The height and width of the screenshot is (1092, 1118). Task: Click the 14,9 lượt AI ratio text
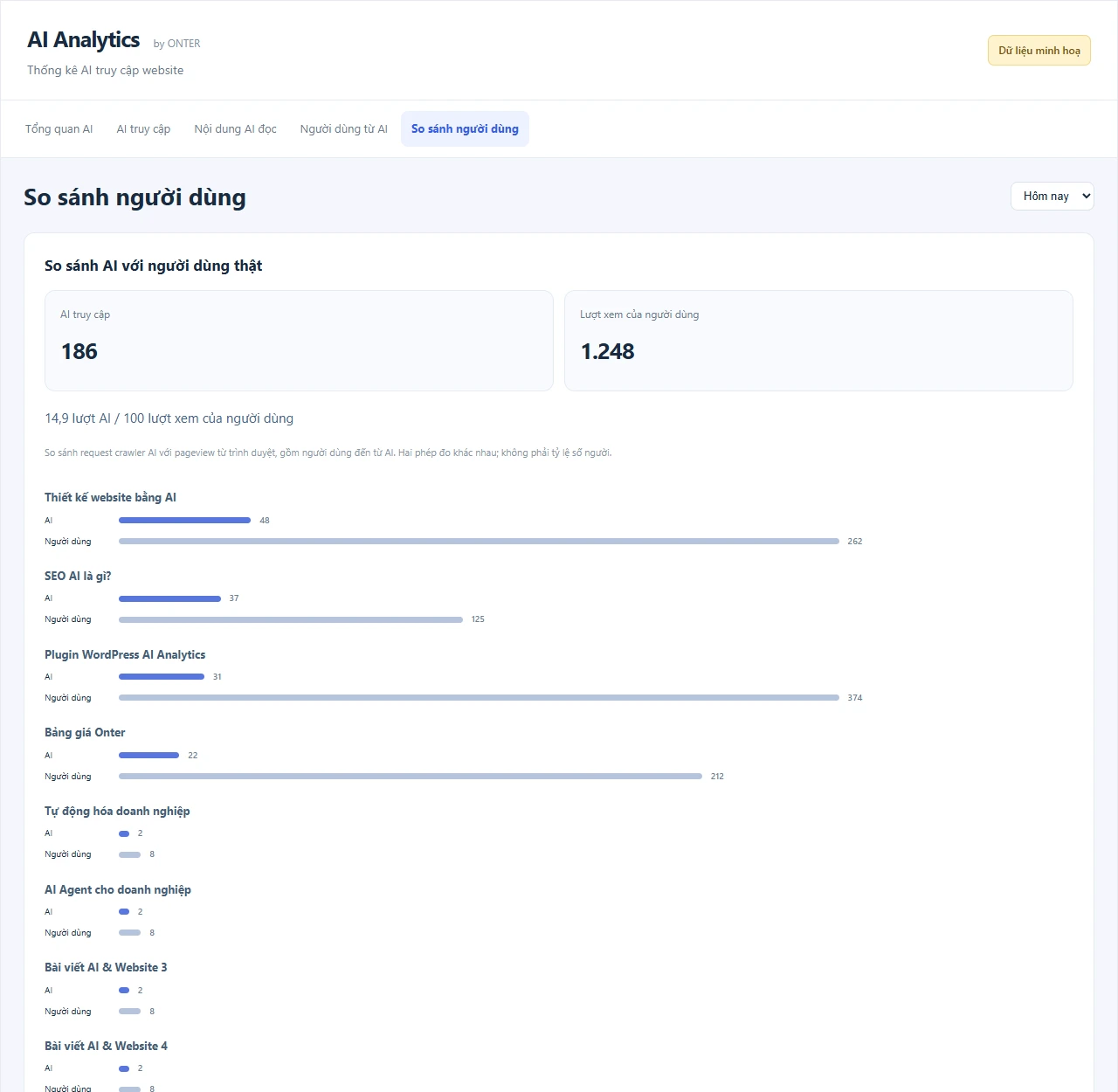(x=169, y=418)
